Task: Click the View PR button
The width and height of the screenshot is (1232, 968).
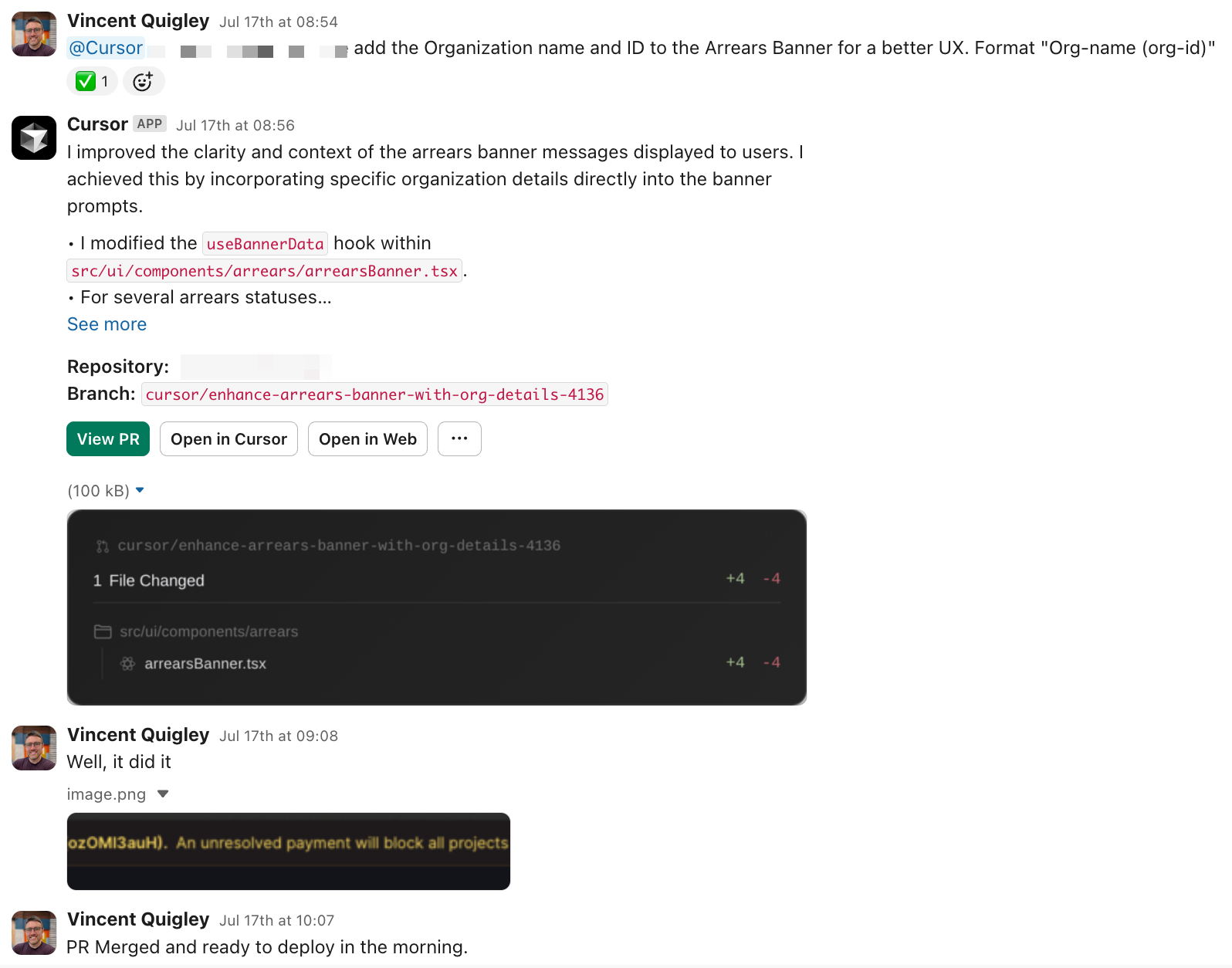Action: [108, 438]
